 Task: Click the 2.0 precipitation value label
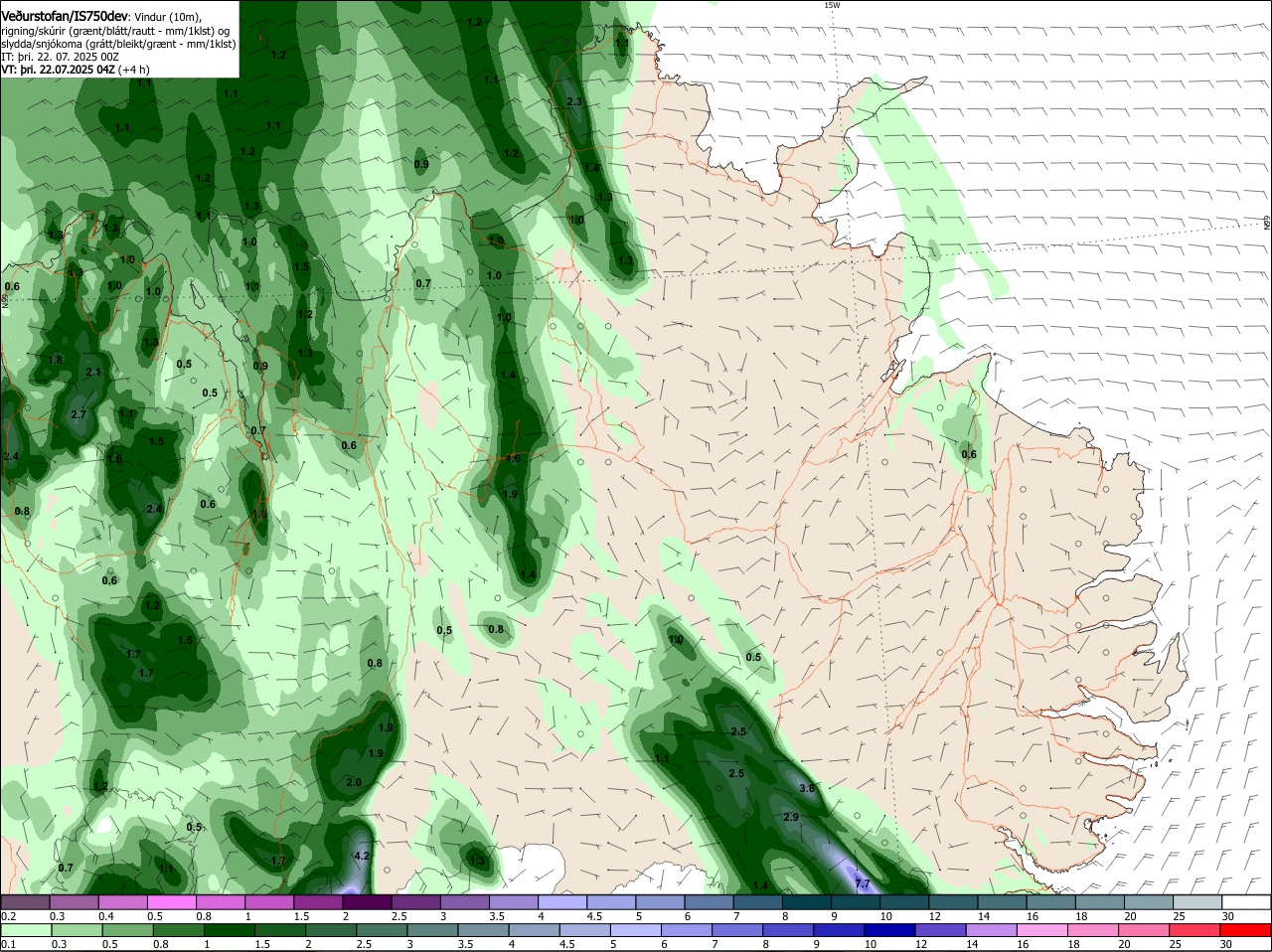[354, 782]
